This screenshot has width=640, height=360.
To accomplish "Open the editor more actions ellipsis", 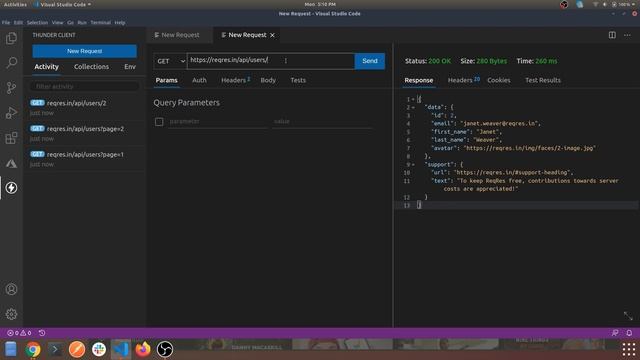I will [x=627, y=35].
